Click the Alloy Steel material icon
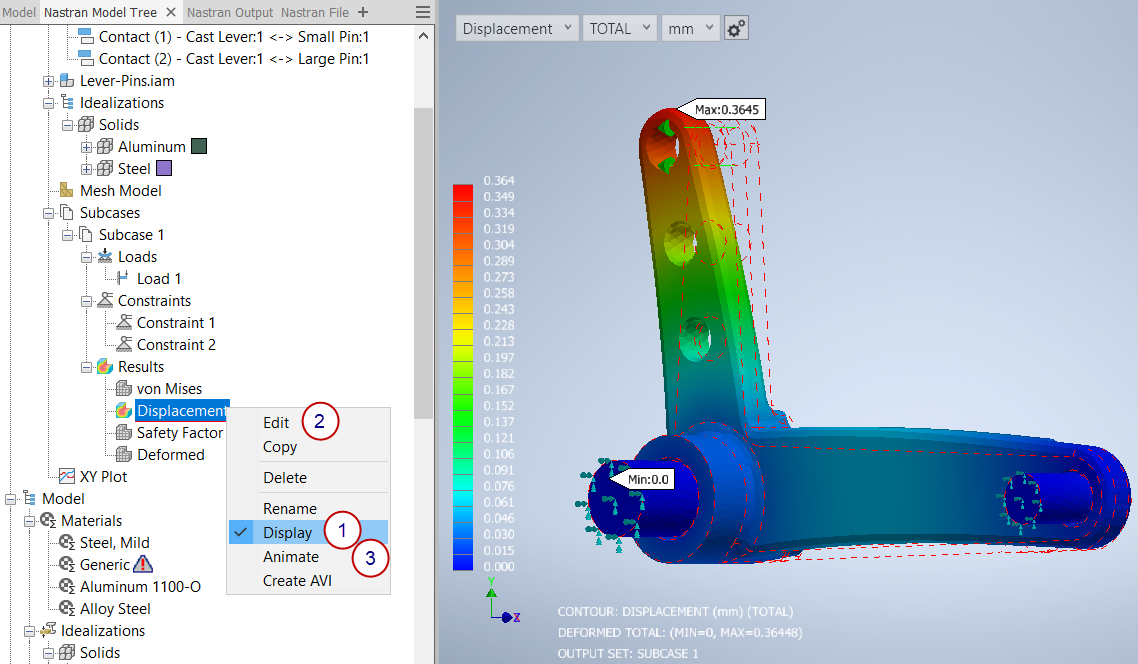Screen dimensions: 1138x664 coord(67,608)
